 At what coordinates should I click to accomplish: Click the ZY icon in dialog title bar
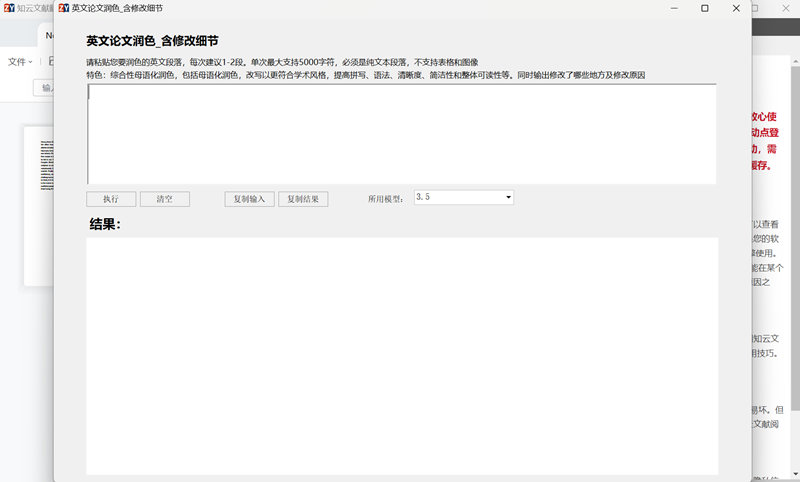coord(64,8)
